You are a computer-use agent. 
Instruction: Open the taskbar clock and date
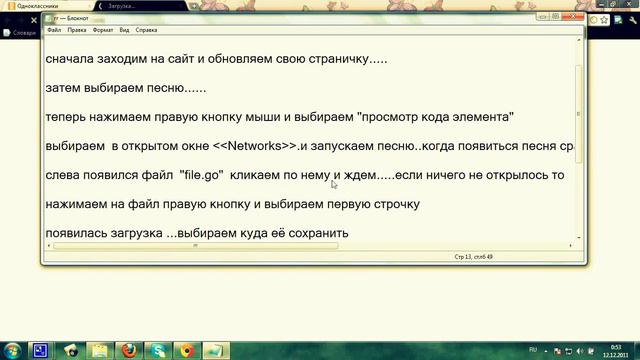coord(616,351)
